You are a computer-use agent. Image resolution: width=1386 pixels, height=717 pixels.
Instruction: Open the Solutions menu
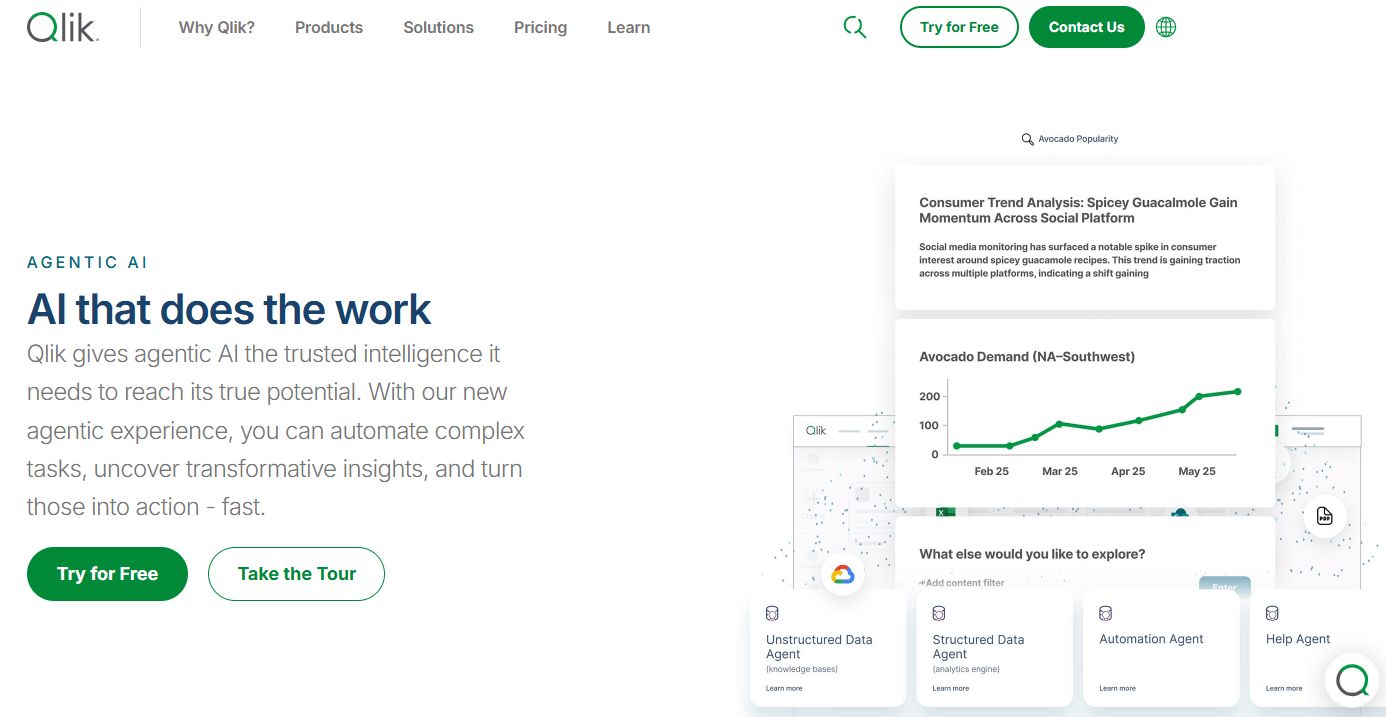438,27
